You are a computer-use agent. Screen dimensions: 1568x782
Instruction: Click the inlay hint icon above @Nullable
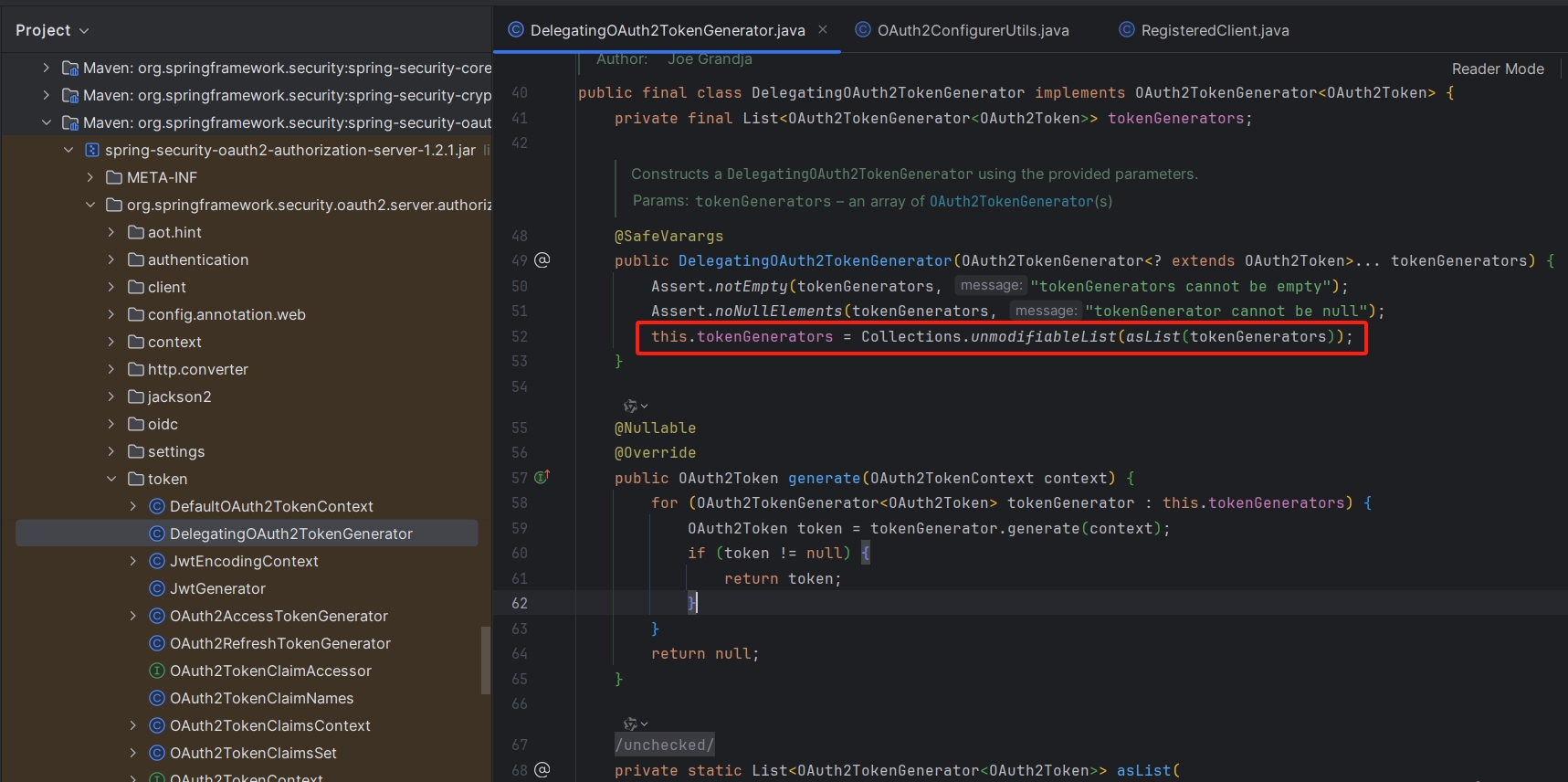(x=630, y=406)
